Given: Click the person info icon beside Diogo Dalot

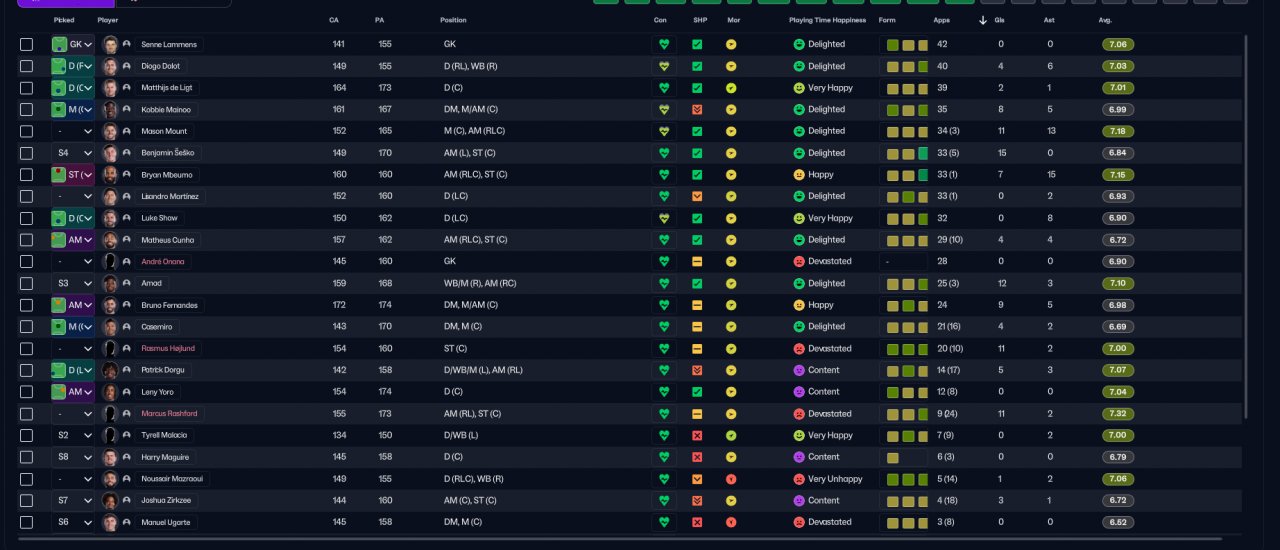Looking at the screenshot, I should pyautogui.click(x=127, y=66).
